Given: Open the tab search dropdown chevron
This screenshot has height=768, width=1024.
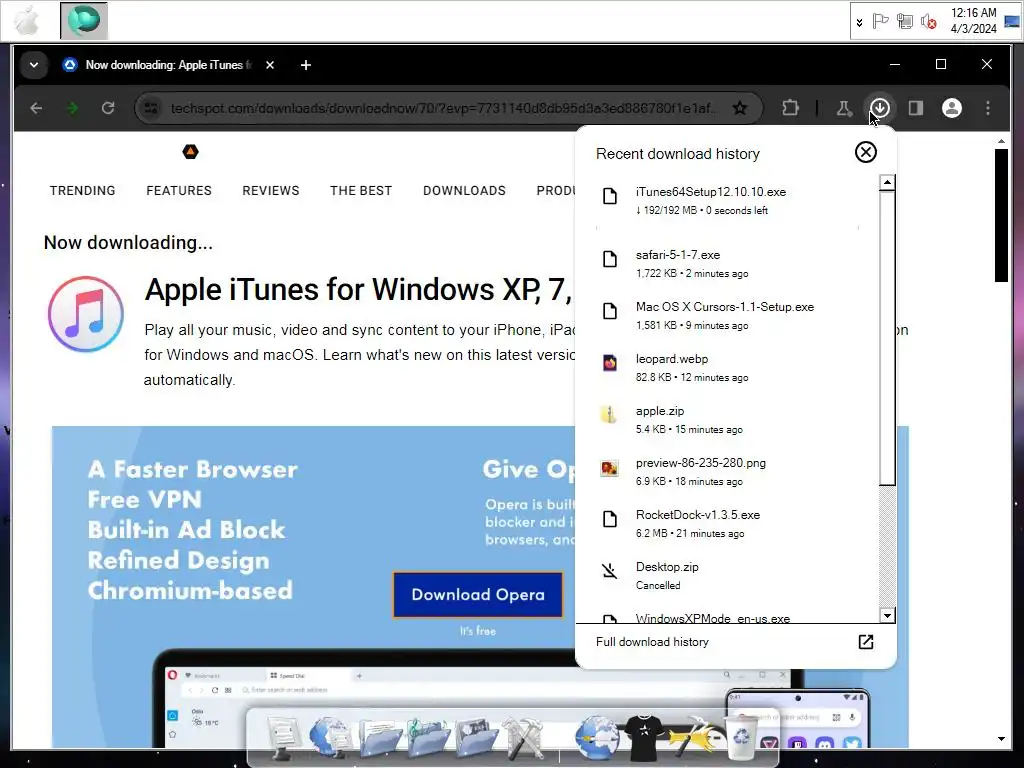Looking at the screenshot, I should pyautogui.click(x=34, y=65).
